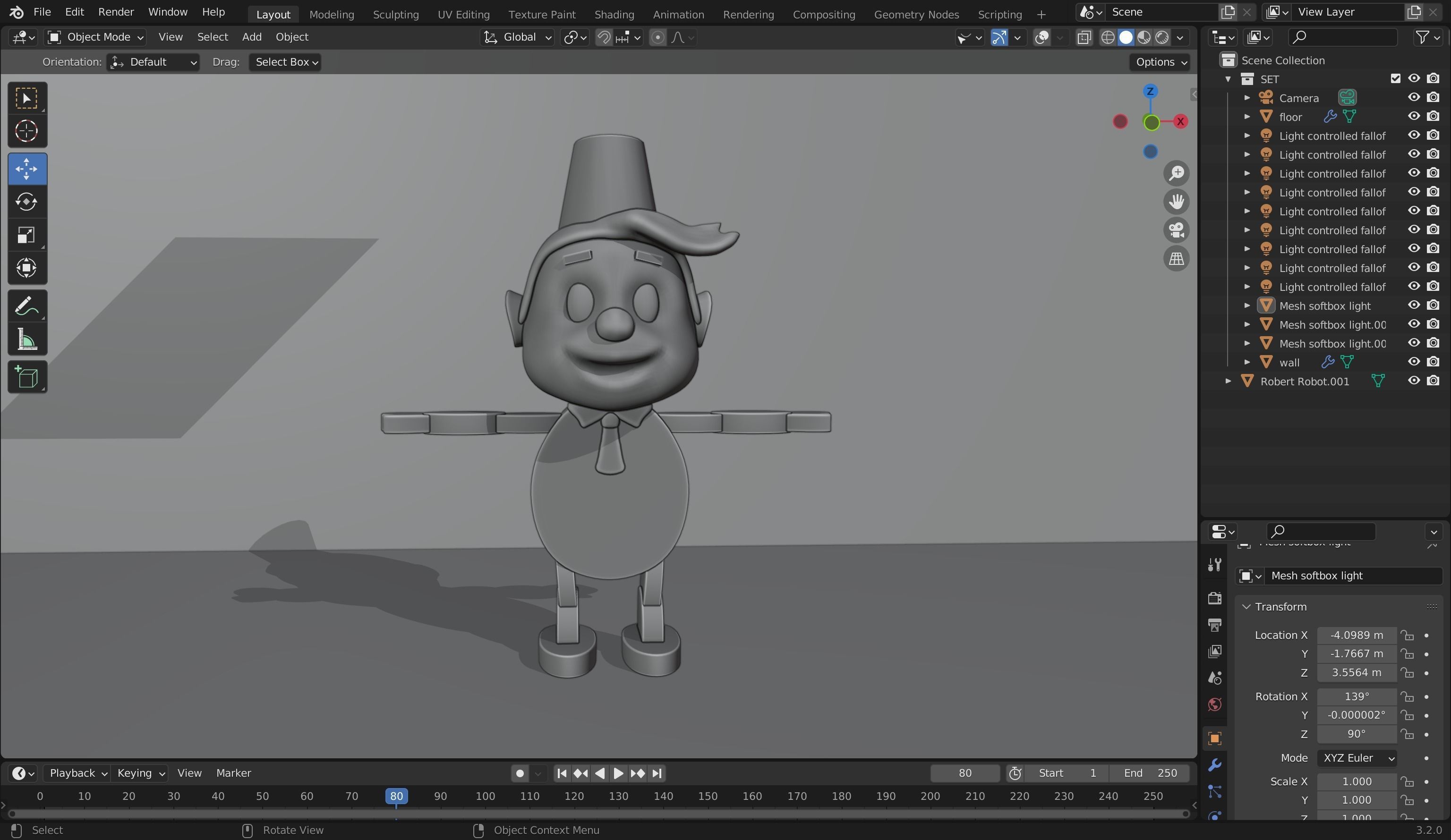Play the animation forward

[x=618, y=773]
